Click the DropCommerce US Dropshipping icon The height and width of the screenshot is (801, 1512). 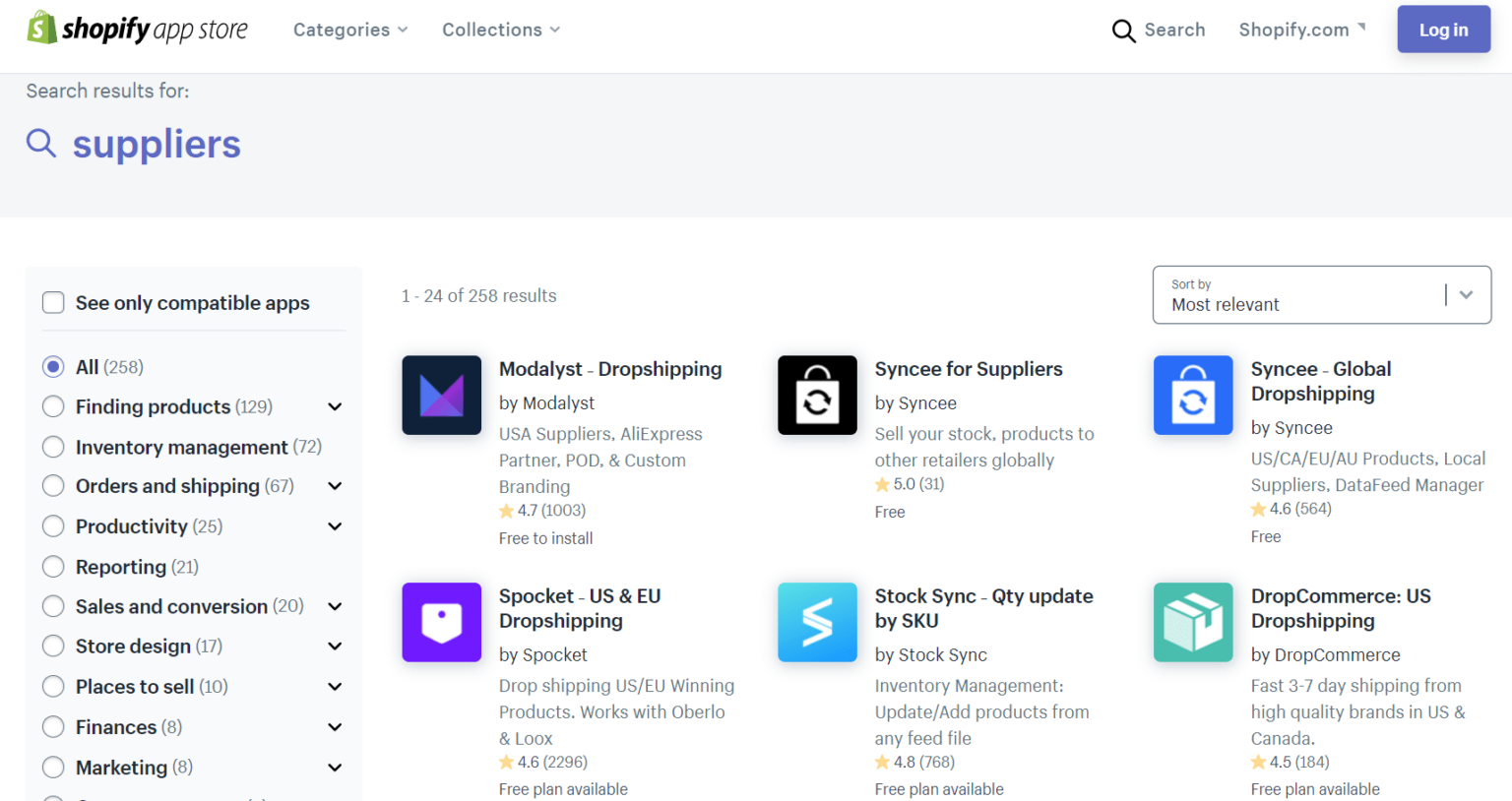[1193, 622]
